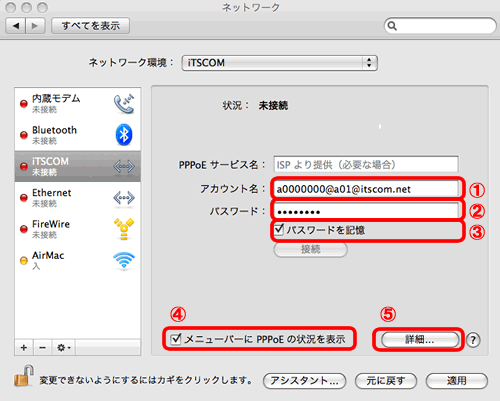Viewport: 500px width, 401px height.
Task: Click the すべてを表示 toolbar button
Action: pos(91,26)
